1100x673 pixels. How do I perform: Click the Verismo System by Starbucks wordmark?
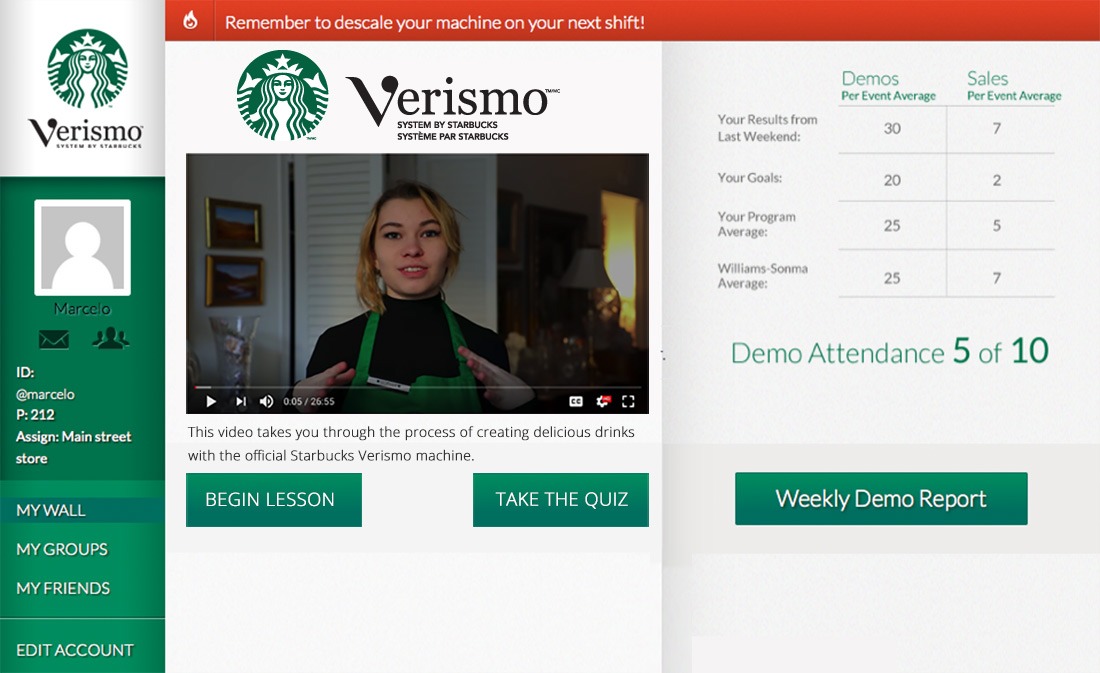(x=453, y=107)
